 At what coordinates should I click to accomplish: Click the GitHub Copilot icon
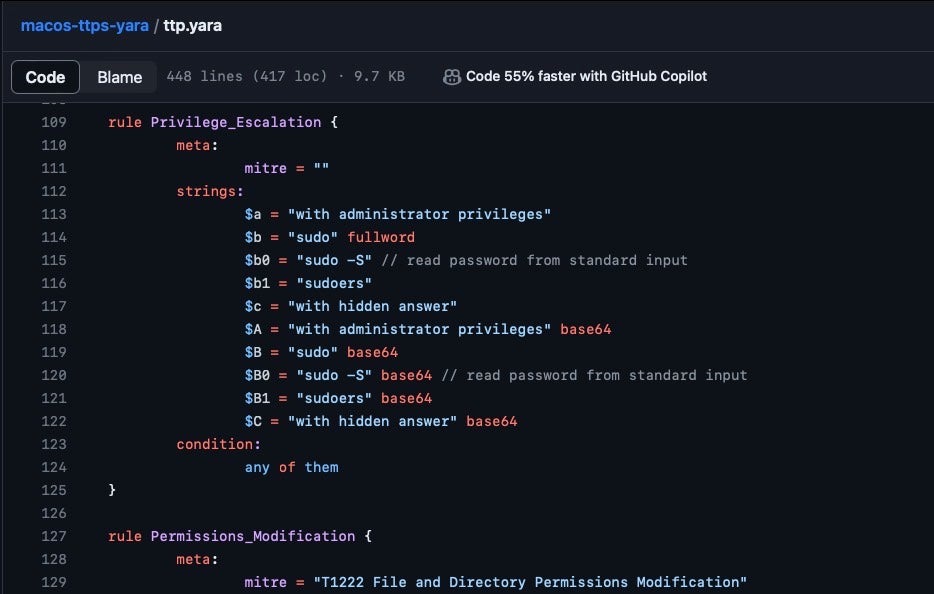[x=452, y=77]
